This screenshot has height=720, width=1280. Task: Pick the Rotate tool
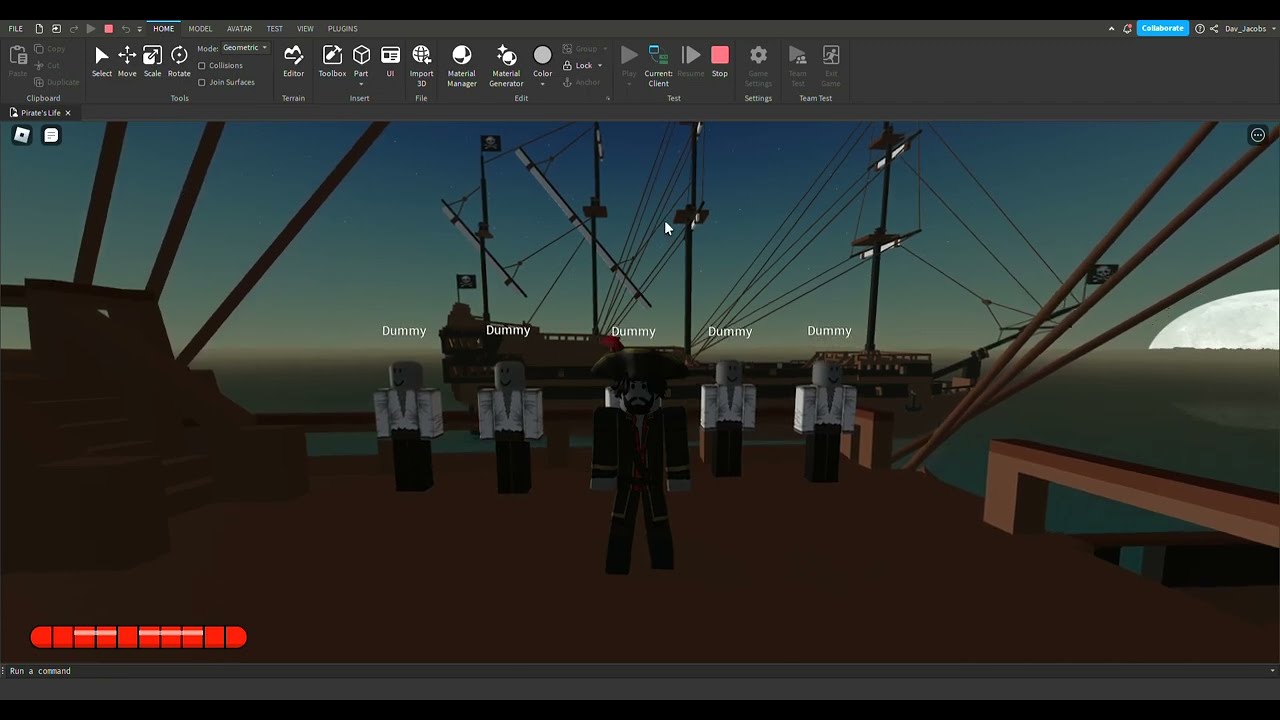point(179,61)
